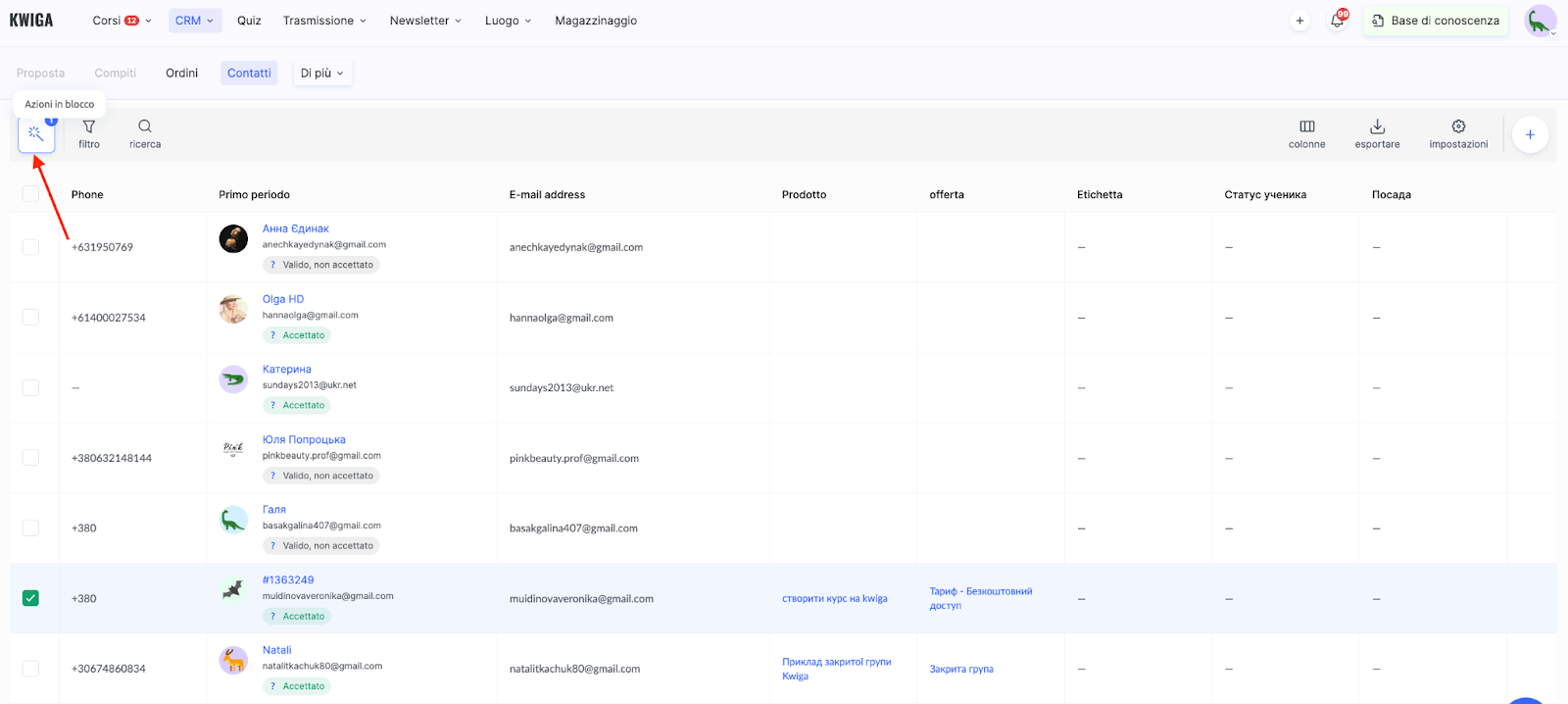Click the E-mail address column header
This screenshot has width=1568, height=704.
[547, 195]
